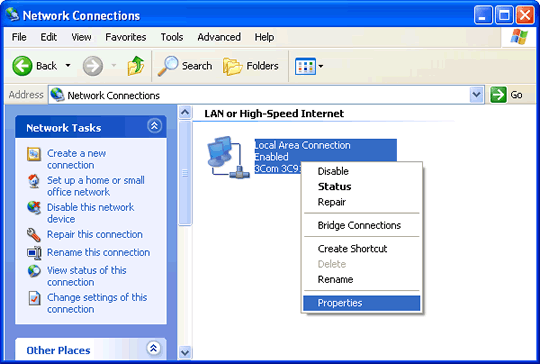540x364 pixels.
Task: Click the green Back arrow icon
Action: pos(22,66)
